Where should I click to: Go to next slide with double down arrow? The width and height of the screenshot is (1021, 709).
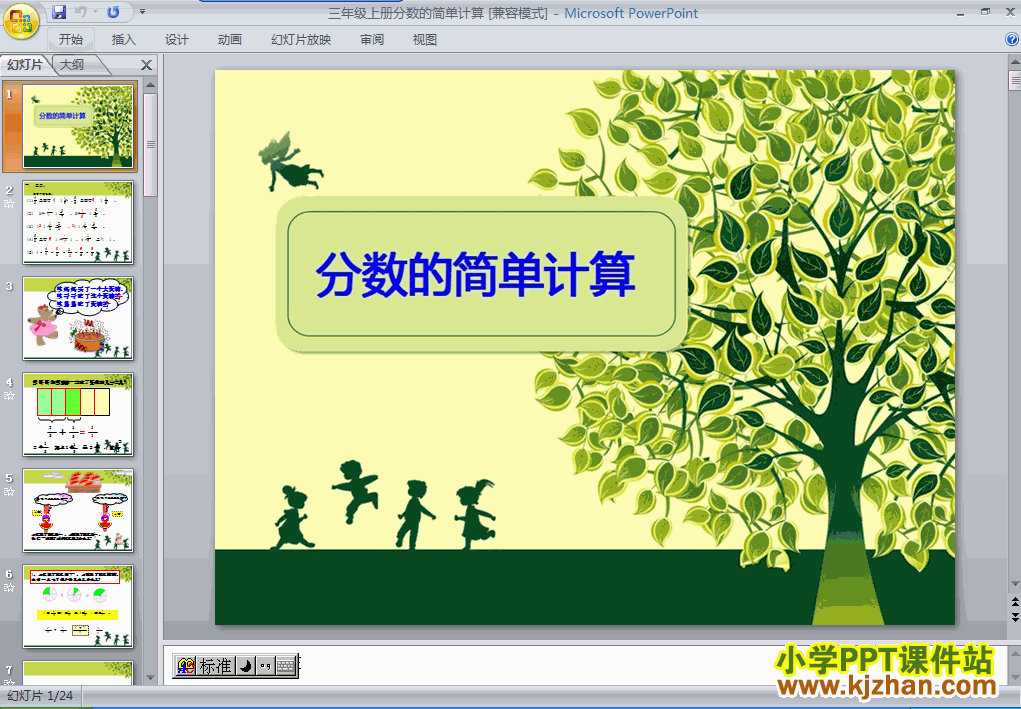pyautogui.click(x=1014, y=615)
